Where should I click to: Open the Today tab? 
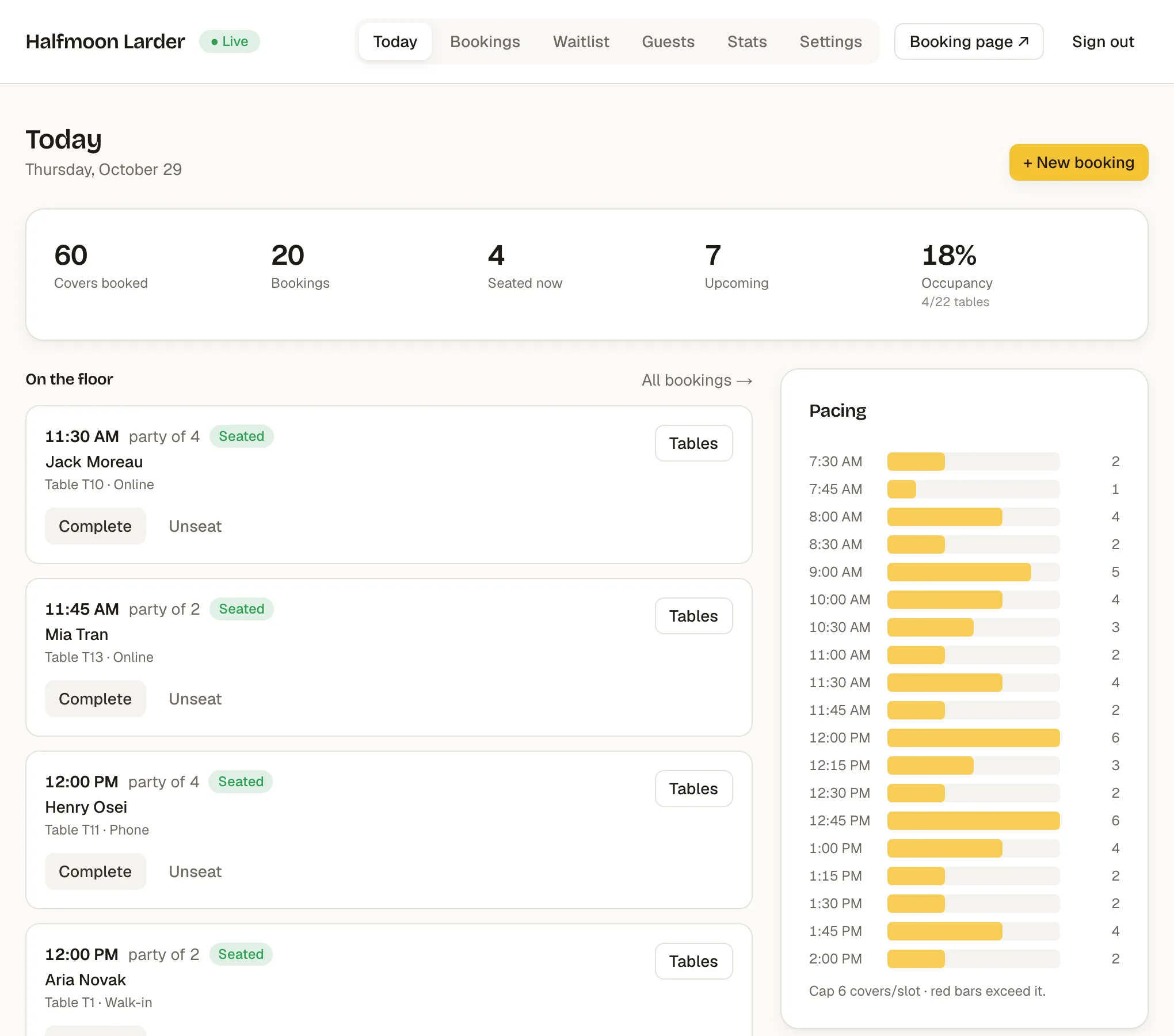395,41
